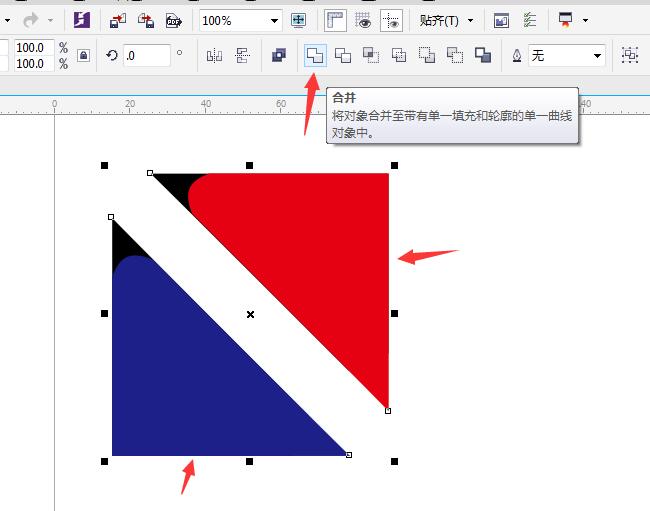Viewport: 650px width, 511px height.
Task: Click the black corner of the blue triangle
Action: (122, 245)
